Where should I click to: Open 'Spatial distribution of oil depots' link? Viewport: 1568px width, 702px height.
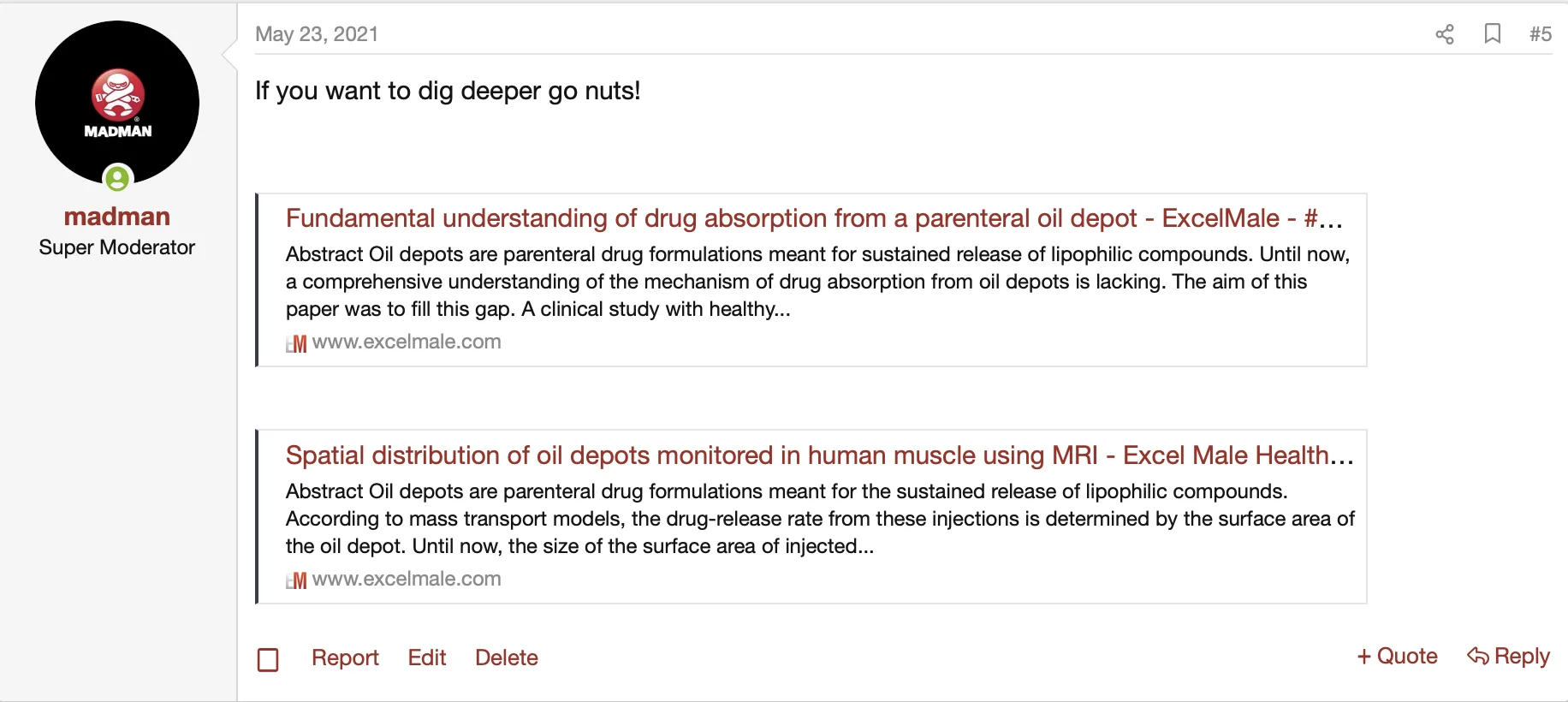(x=819, y=455)
